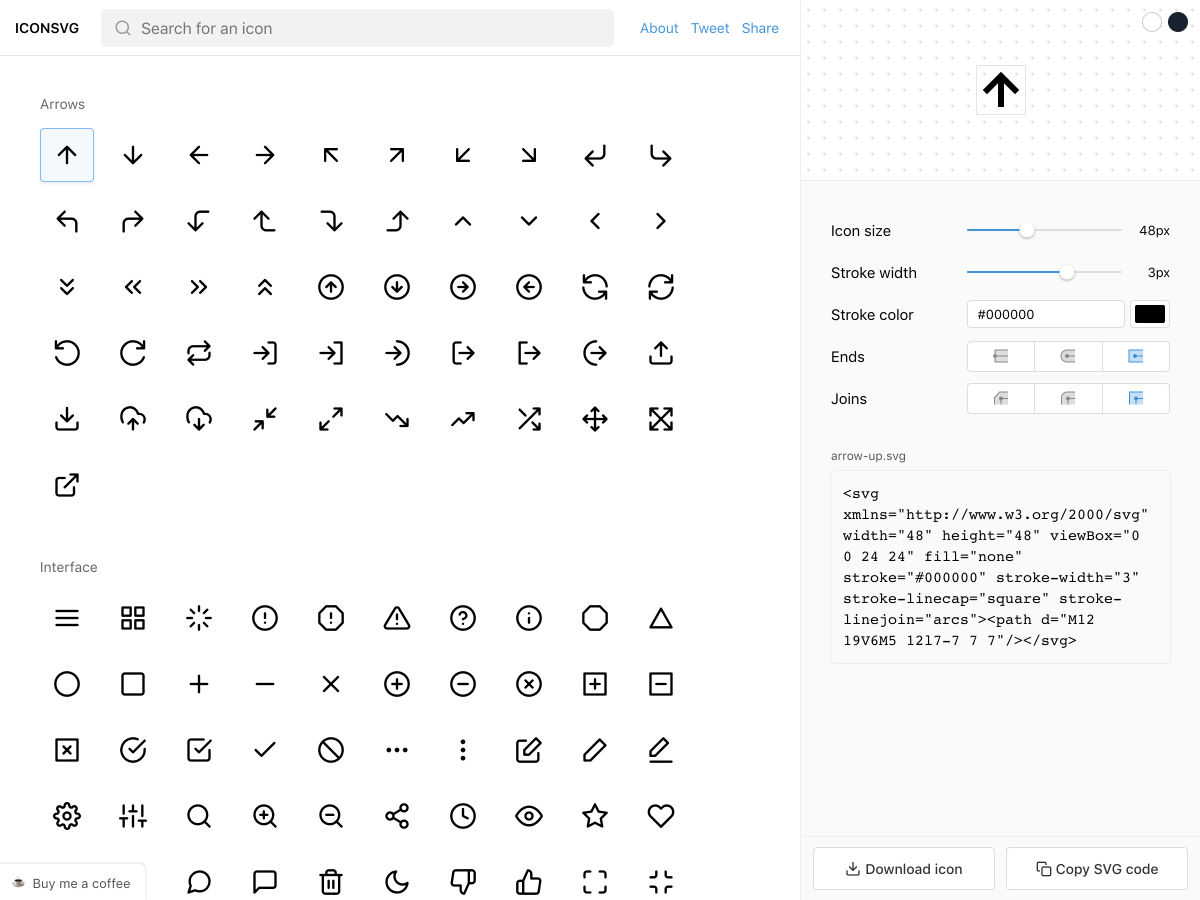1200x900 pixels.
Task: Go to ICONSVG home logo
Action: [47, 28]
